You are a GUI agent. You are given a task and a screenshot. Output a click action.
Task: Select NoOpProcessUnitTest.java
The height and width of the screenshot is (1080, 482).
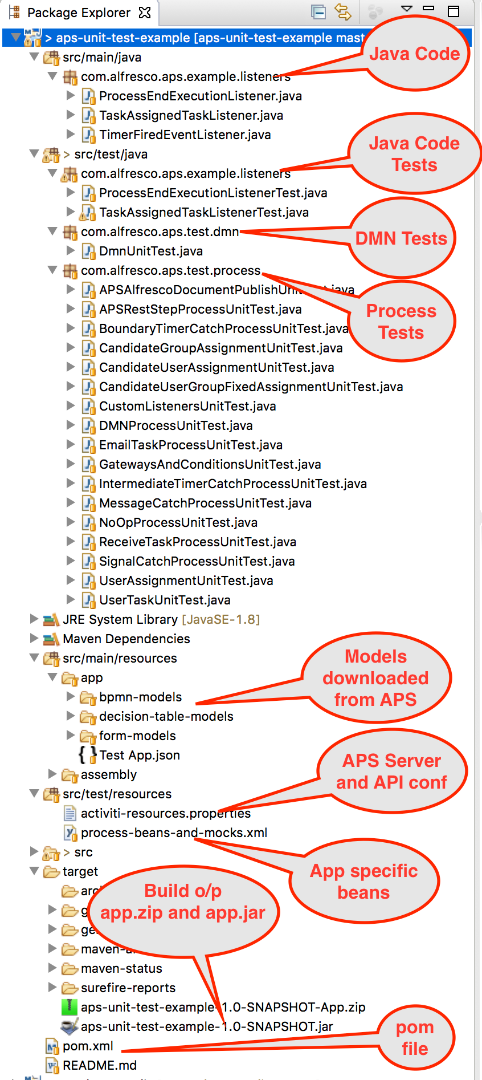(178, 522)
